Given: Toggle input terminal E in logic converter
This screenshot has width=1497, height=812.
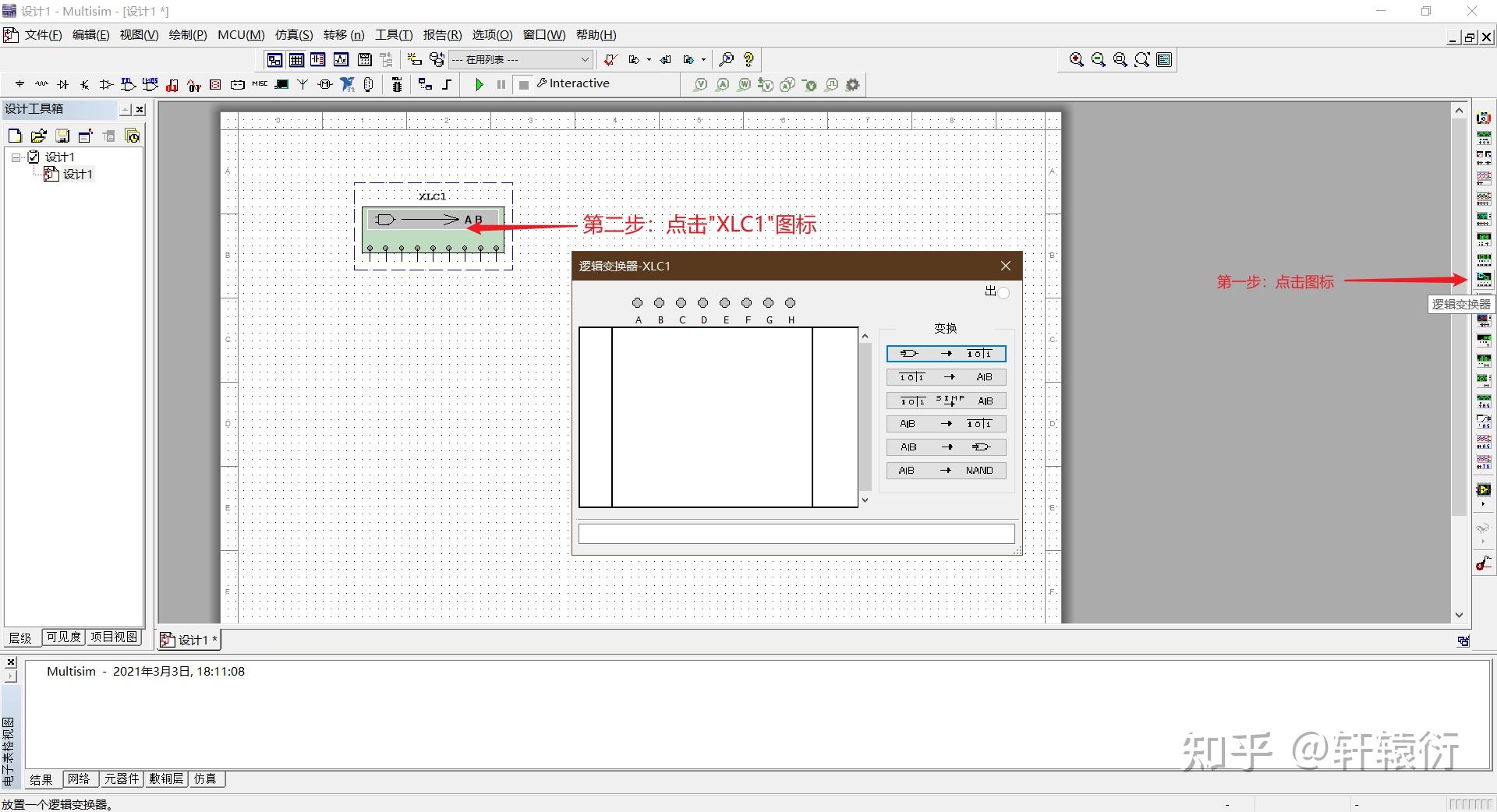Looking at the screenshot, I should 725,302.
